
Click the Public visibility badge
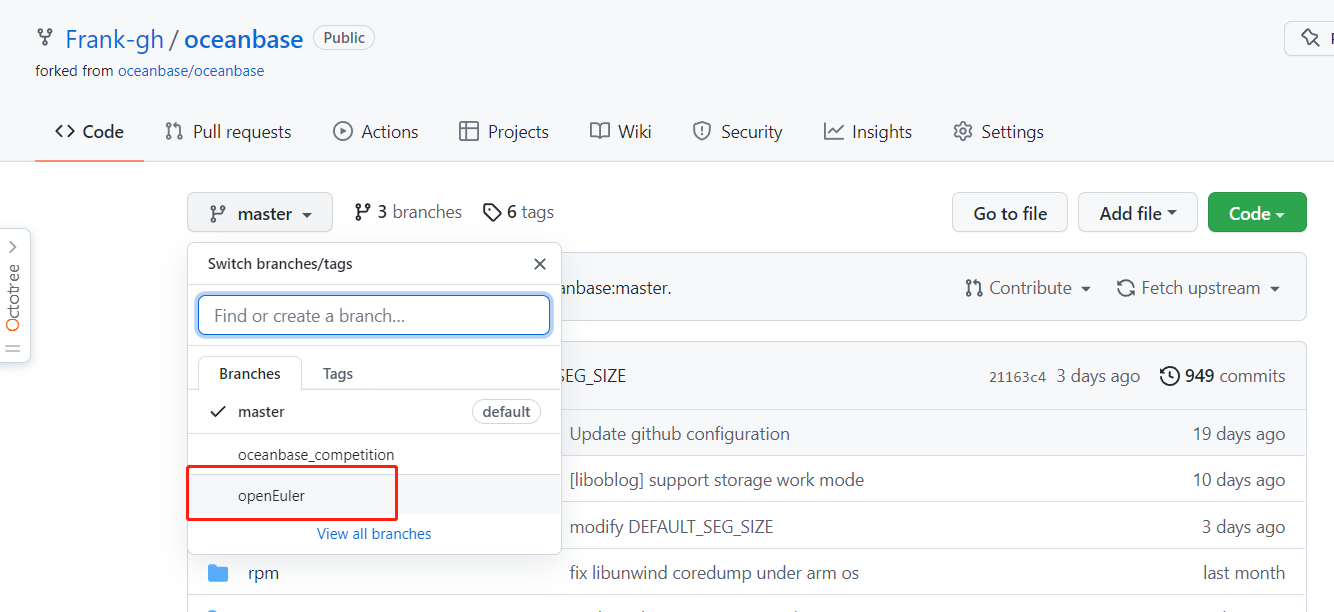(344, 38)
